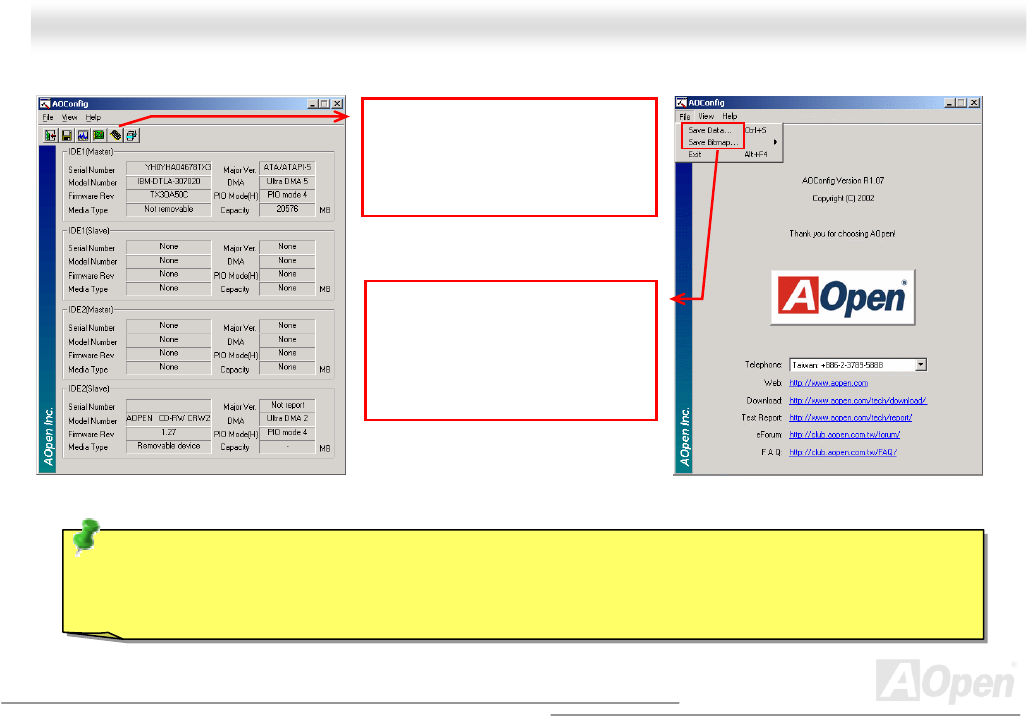Click the File menu title in right window
Image resolution: width=1027 pixels, height=716 pixels.
(x=684, y=116)
